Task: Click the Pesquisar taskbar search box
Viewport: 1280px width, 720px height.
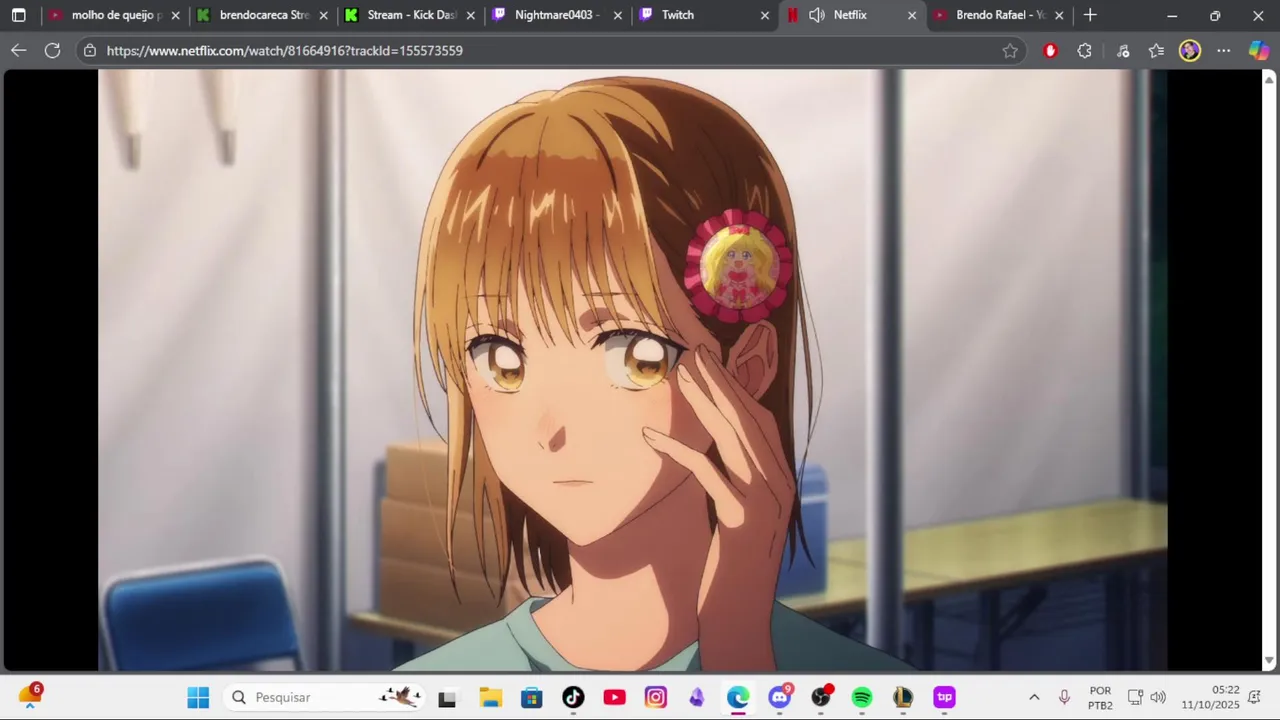Action: [x=325, y=697]
